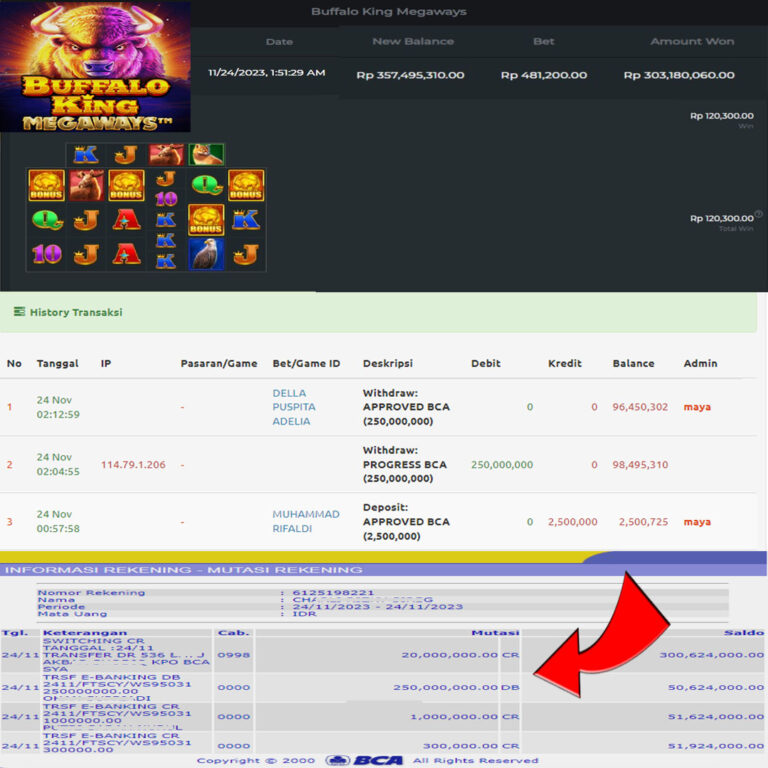Click the Balance column header
This screenshot has width=768, height=768.
click(633, 363)
